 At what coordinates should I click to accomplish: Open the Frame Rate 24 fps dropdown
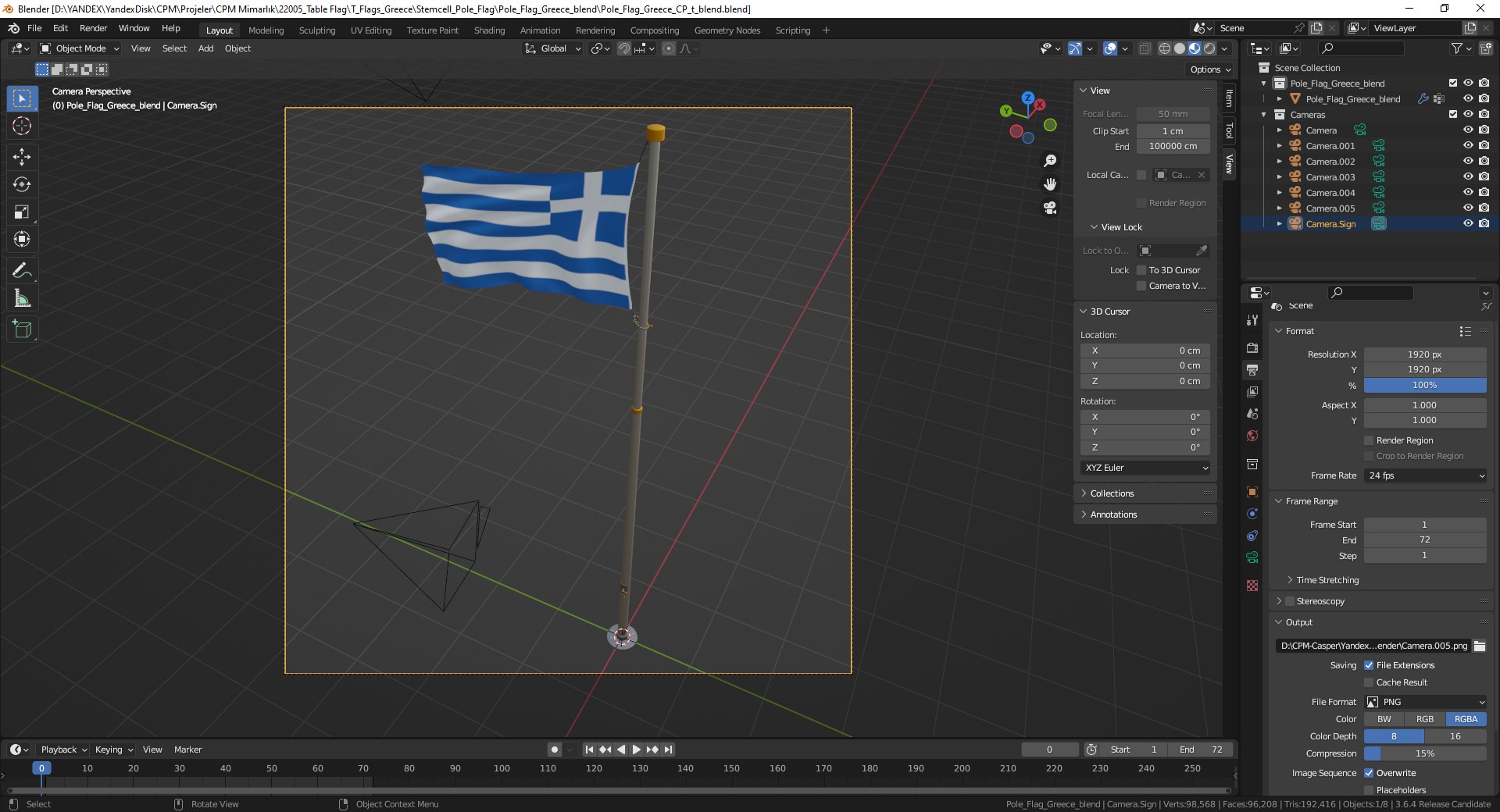tap(1425, 475)
